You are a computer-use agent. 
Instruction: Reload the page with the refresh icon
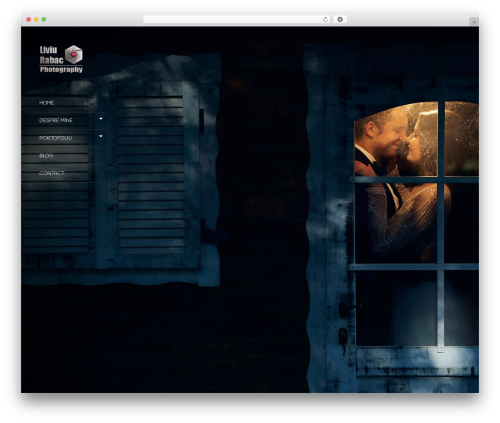[x=325, y=19]
